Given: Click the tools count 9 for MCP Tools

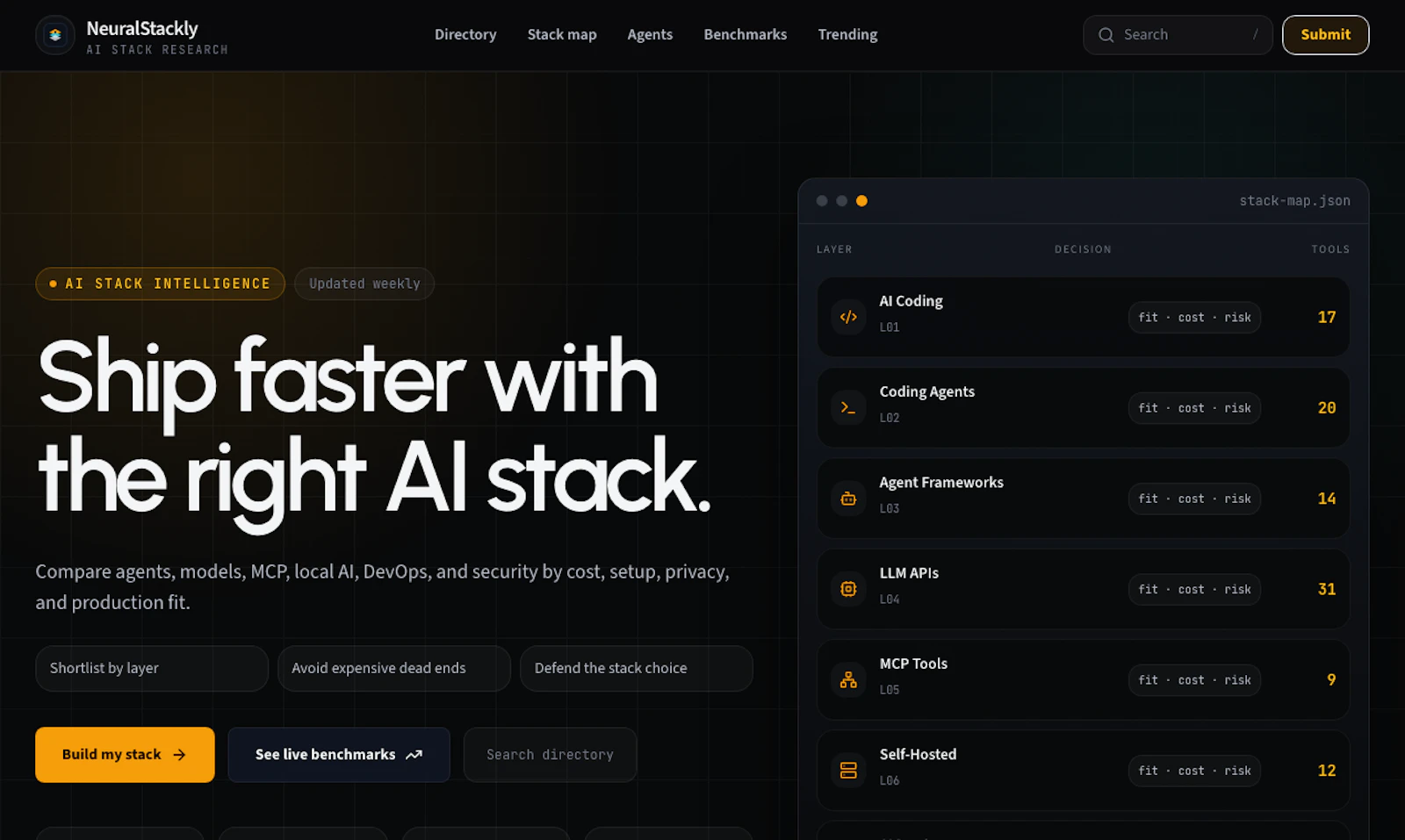Looking at the screenshot, I should click(x=1331, y=680).
